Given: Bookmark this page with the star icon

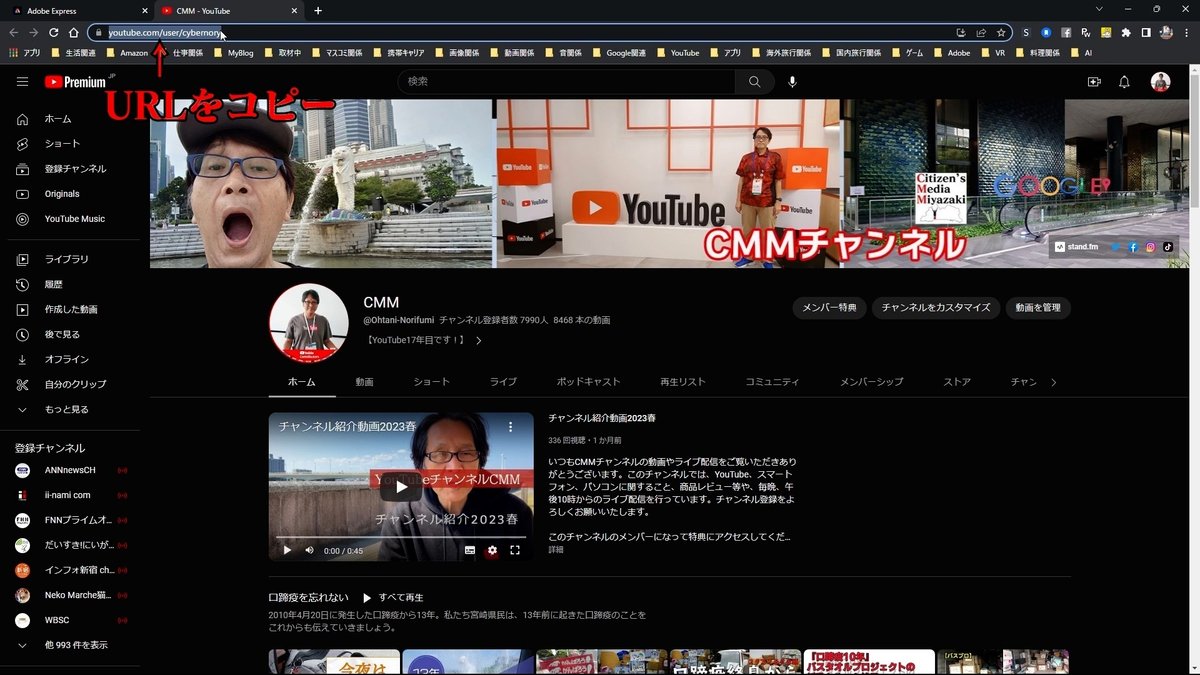Looking at the screenshot, I should [1001, 32].
